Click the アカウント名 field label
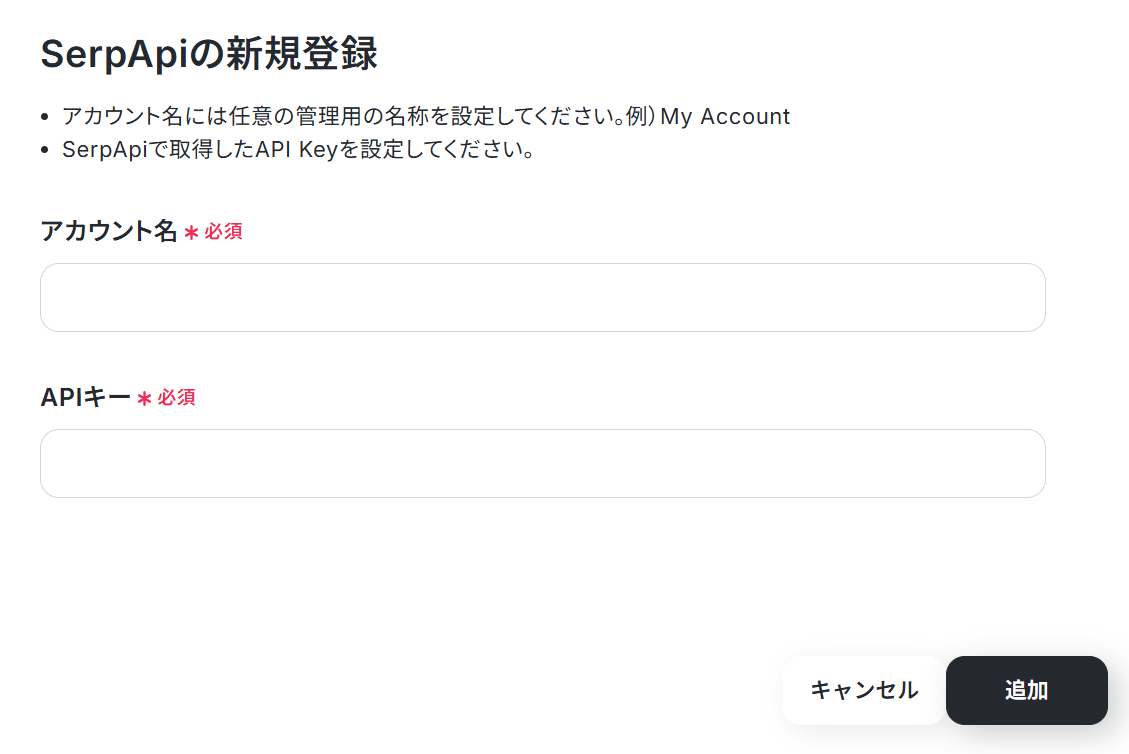 point(109,230)
